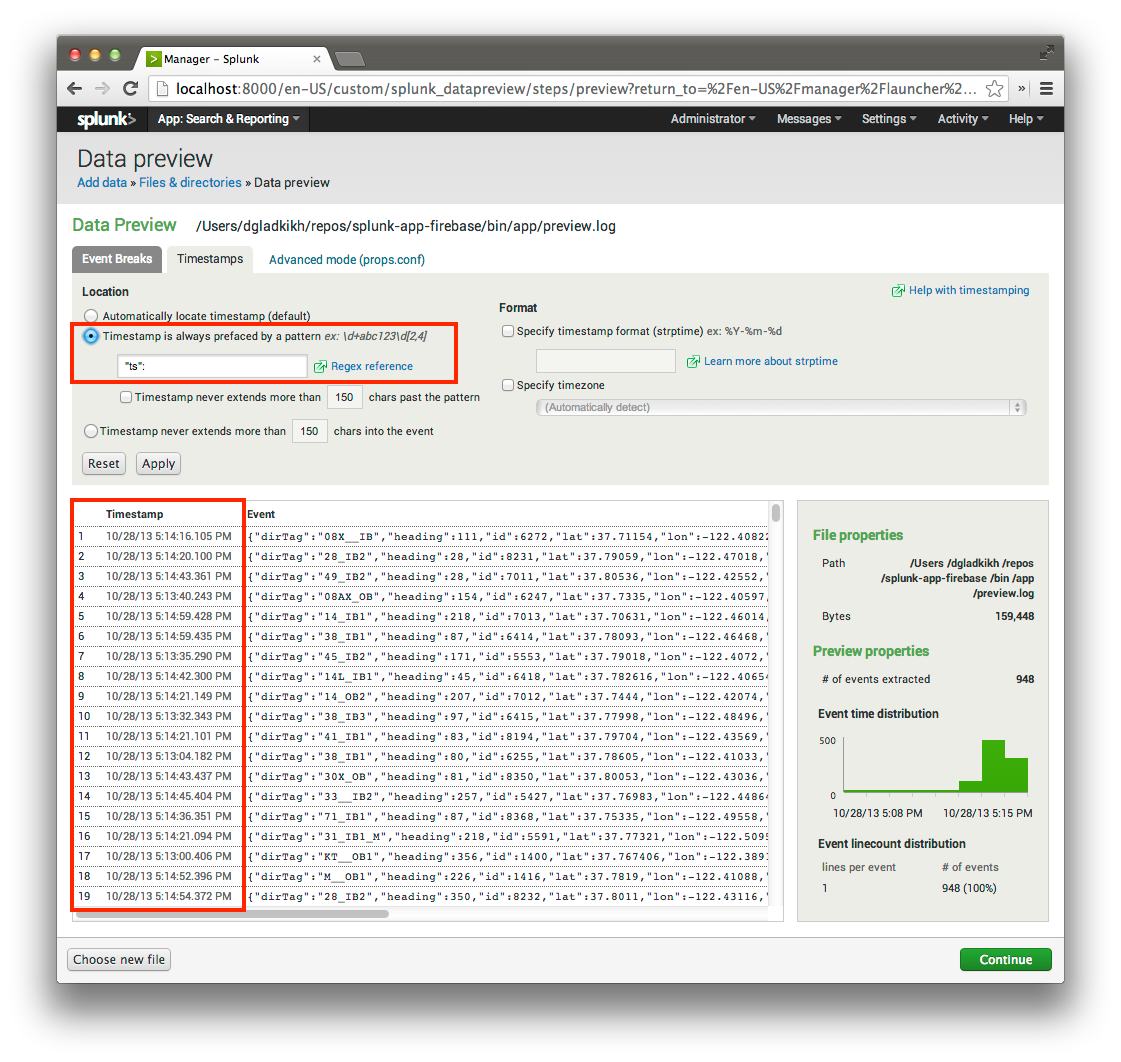
Task: Click row 10 timestamp 5:13:32.343 PM
Action: point(169,717)
